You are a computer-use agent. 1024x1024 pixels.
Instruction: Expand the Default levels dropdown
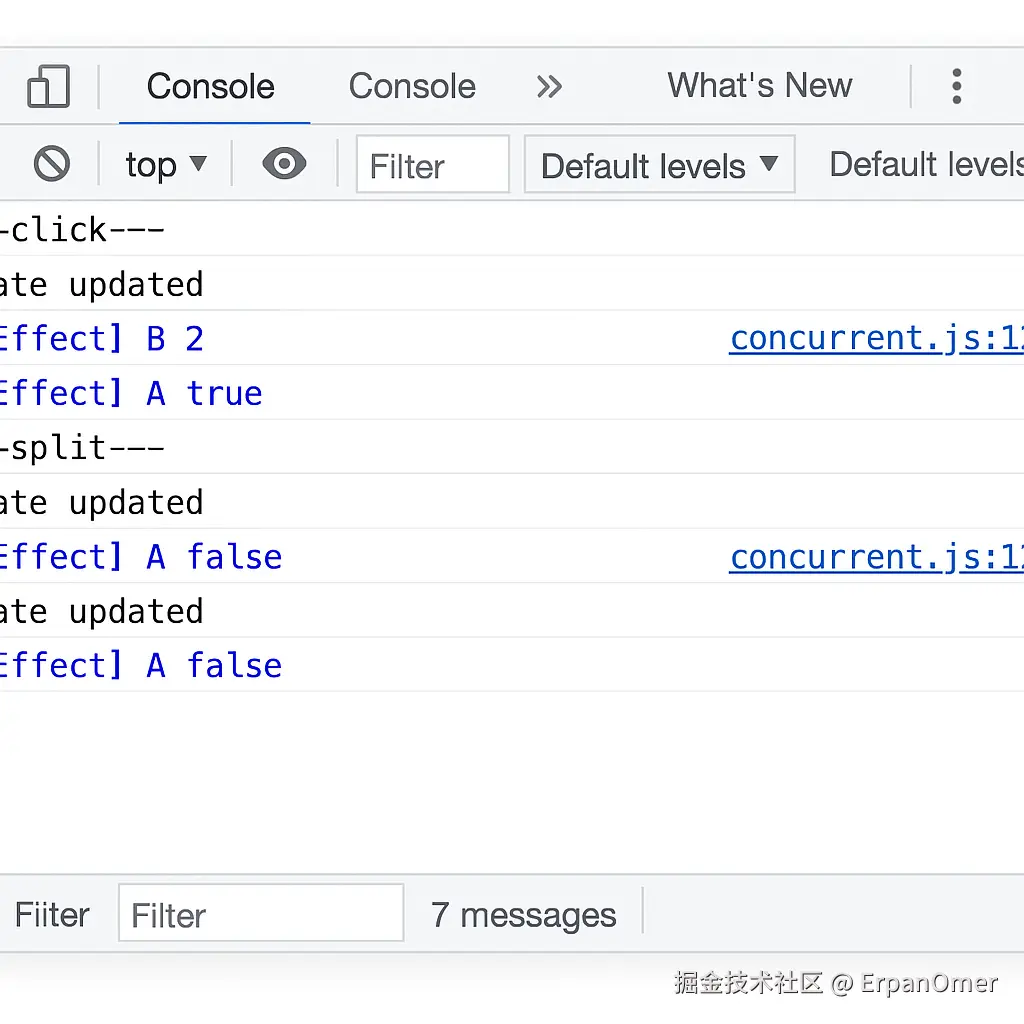click(x=659, y=165)
